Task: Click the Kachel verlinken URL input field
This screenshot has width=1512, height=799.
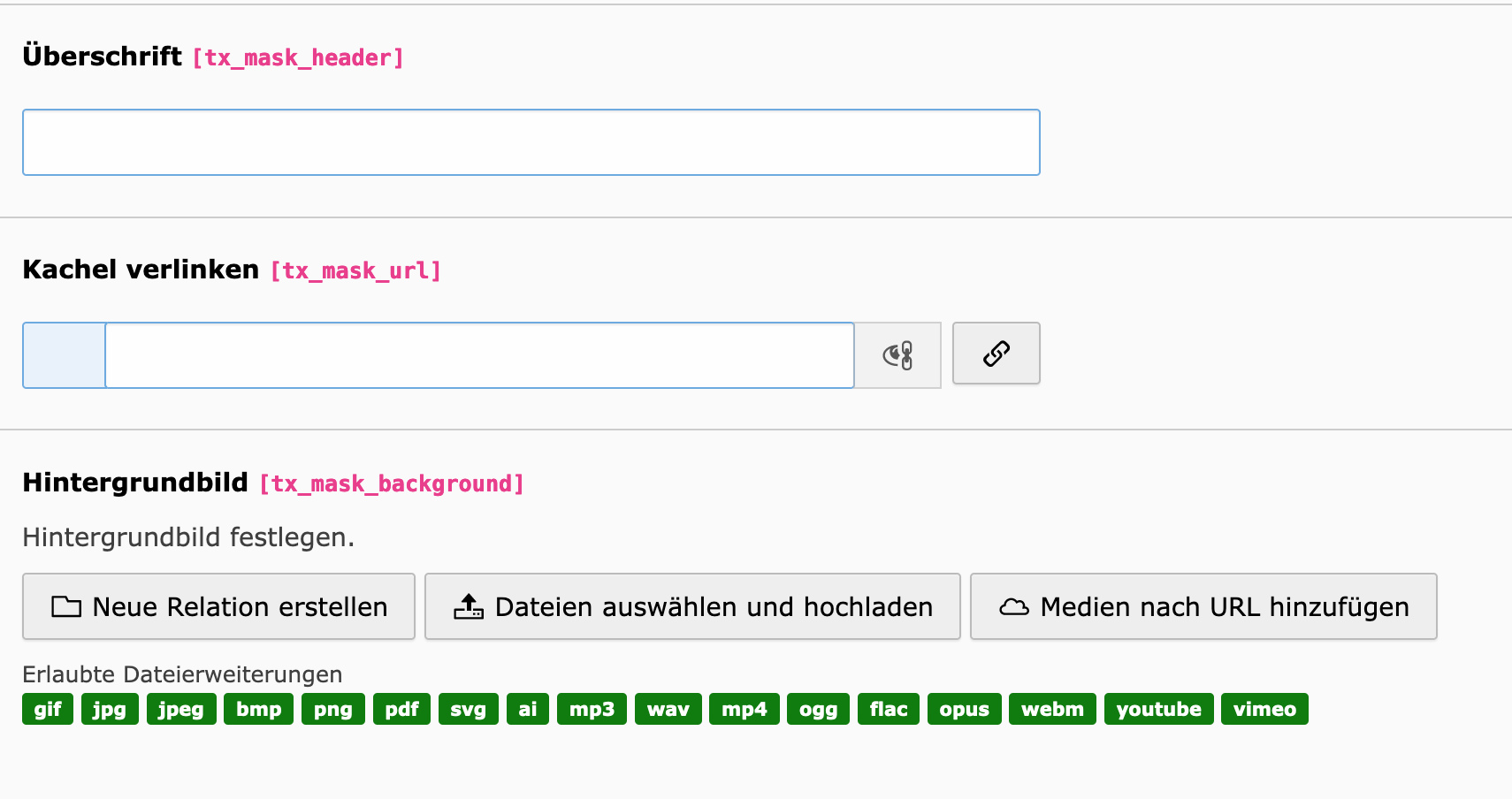Action: 479,355
